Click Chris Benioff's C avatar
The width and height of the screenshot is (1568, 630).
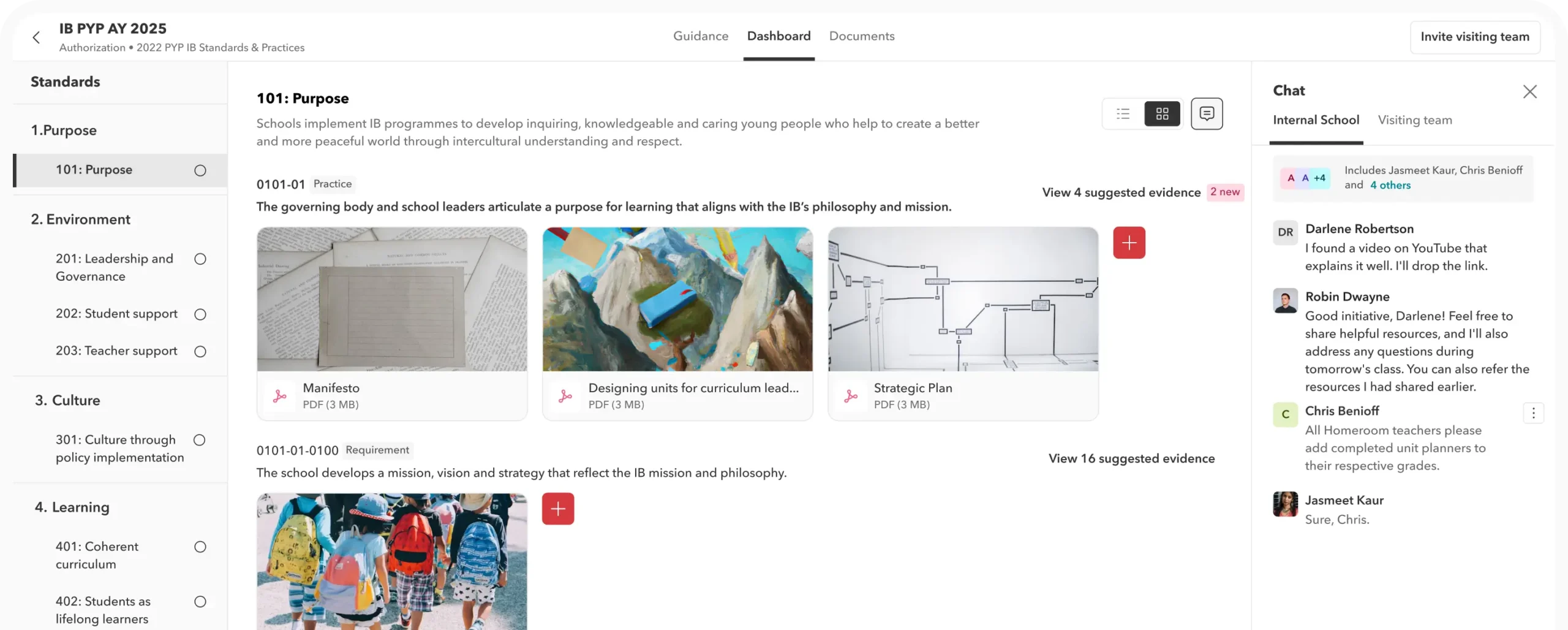[x=1285, y=414]
